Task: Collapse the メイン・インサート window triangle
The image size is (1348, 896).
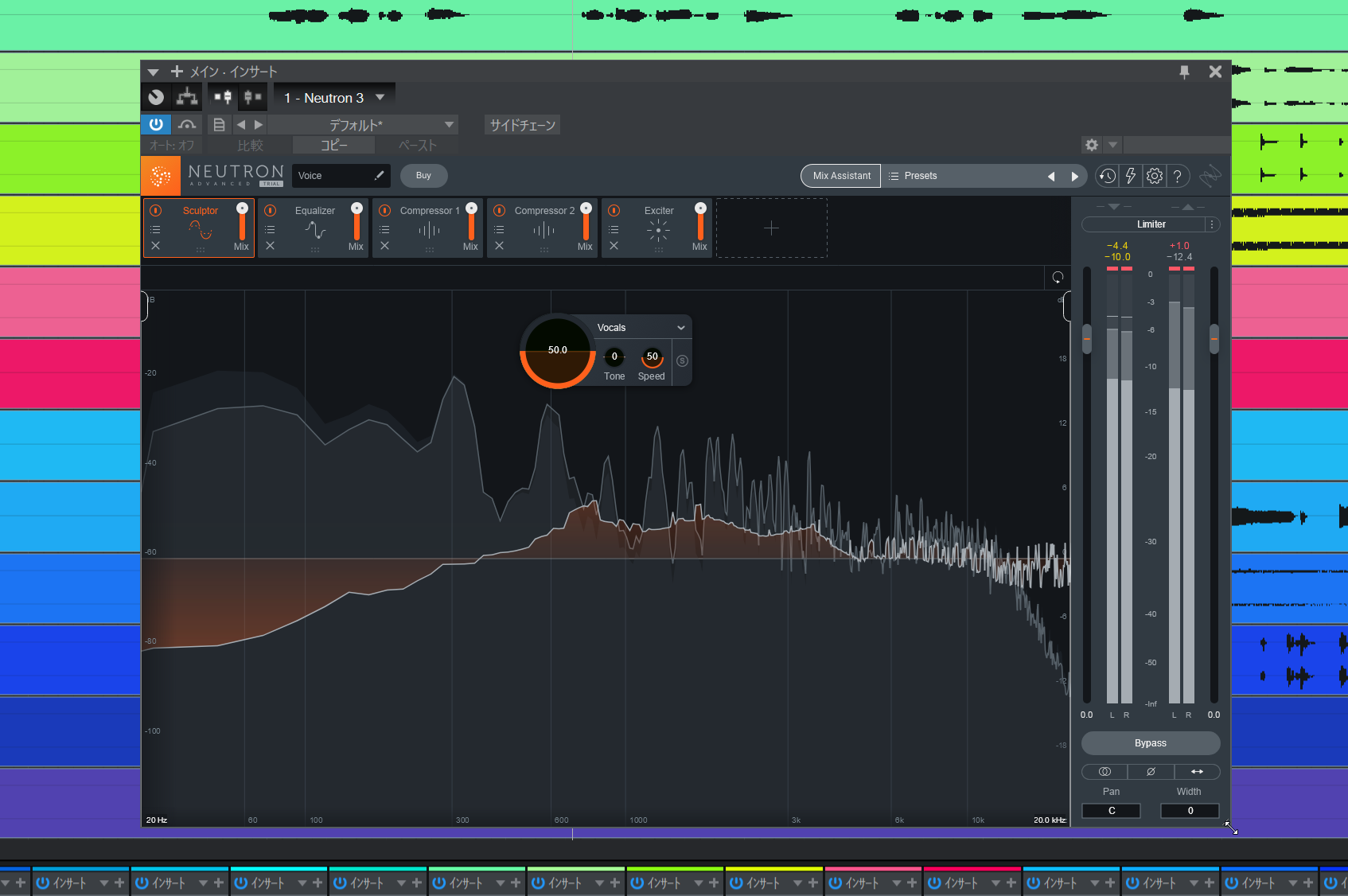Action: coord(153,72)
